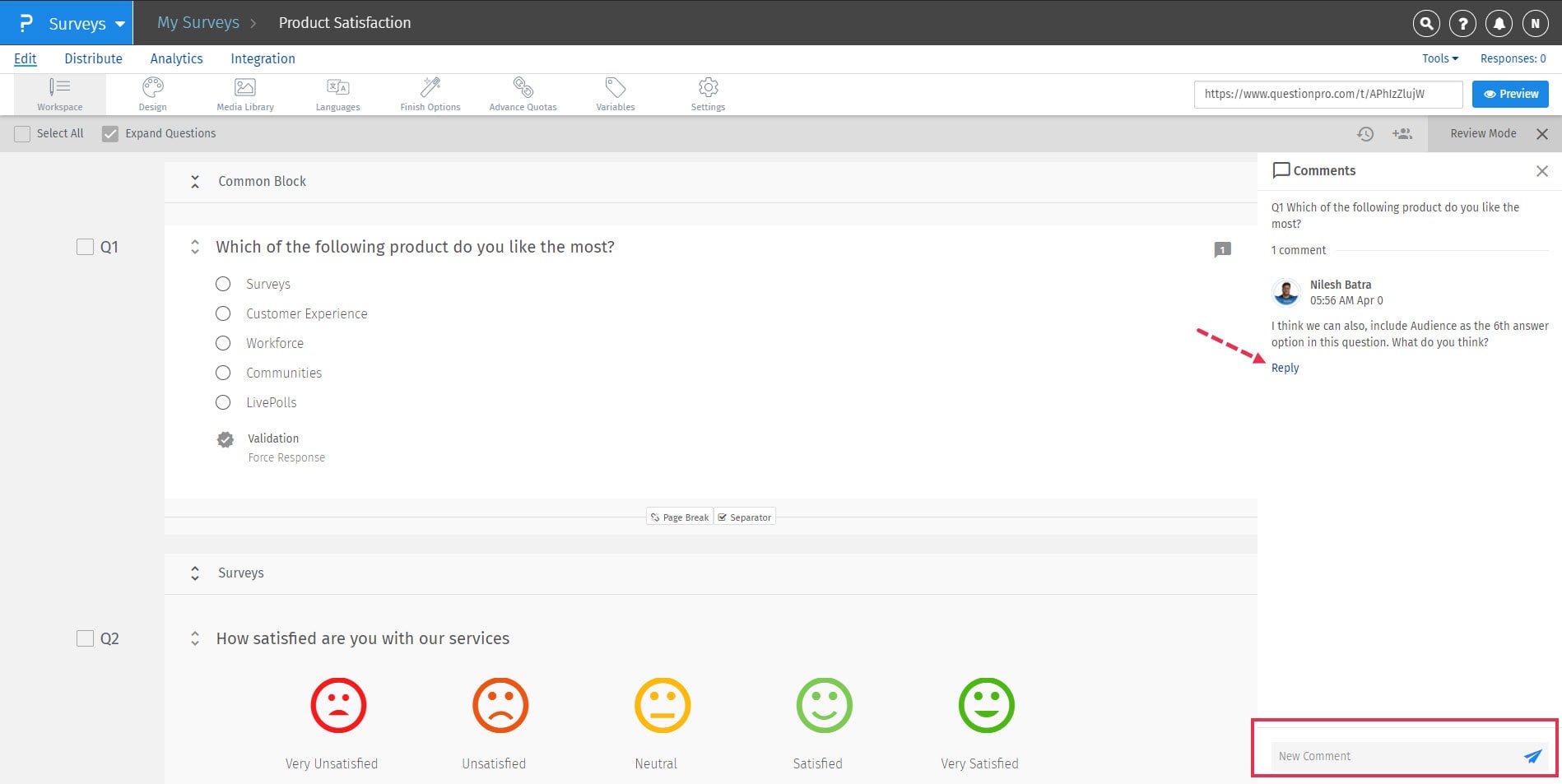1562x784 pixels.
Task: Open the Languages settings
Action: (x=337, y=93)
